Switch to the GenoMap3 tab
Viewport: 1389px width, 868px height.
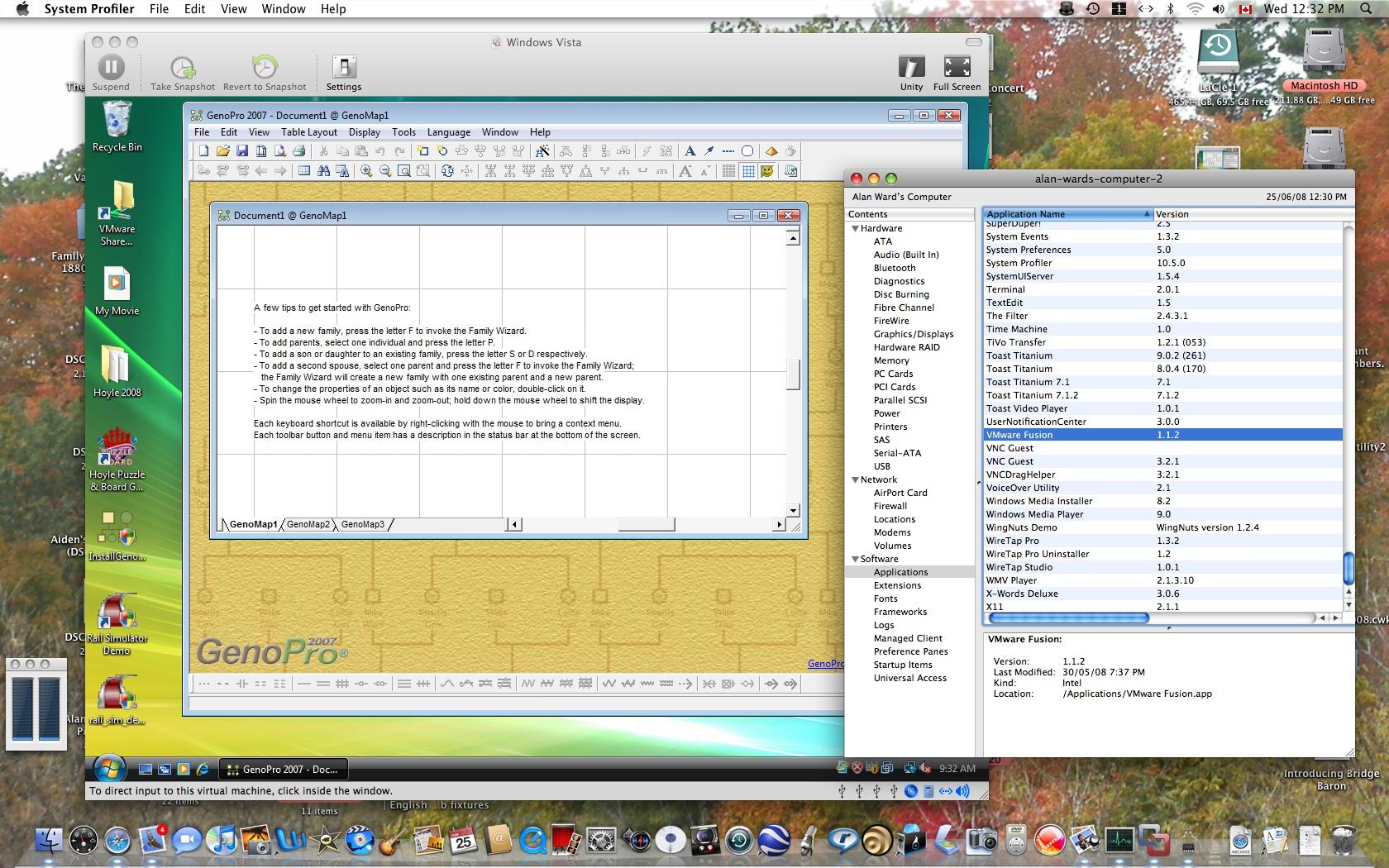click(363, 524)
